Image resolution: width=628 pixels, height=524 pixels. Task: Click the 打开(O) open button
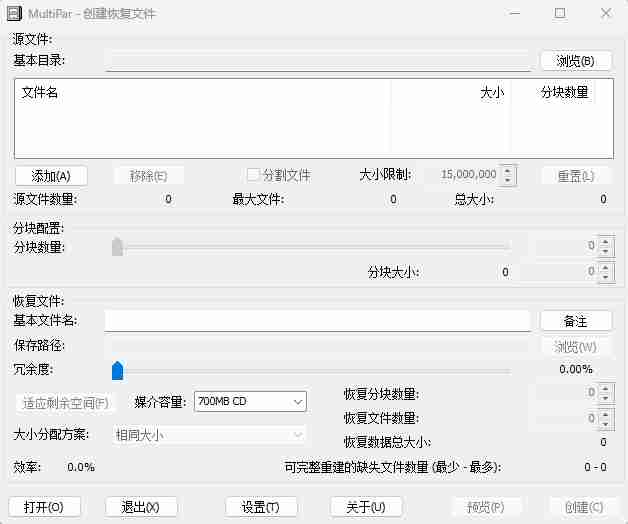tap(44, 507)
